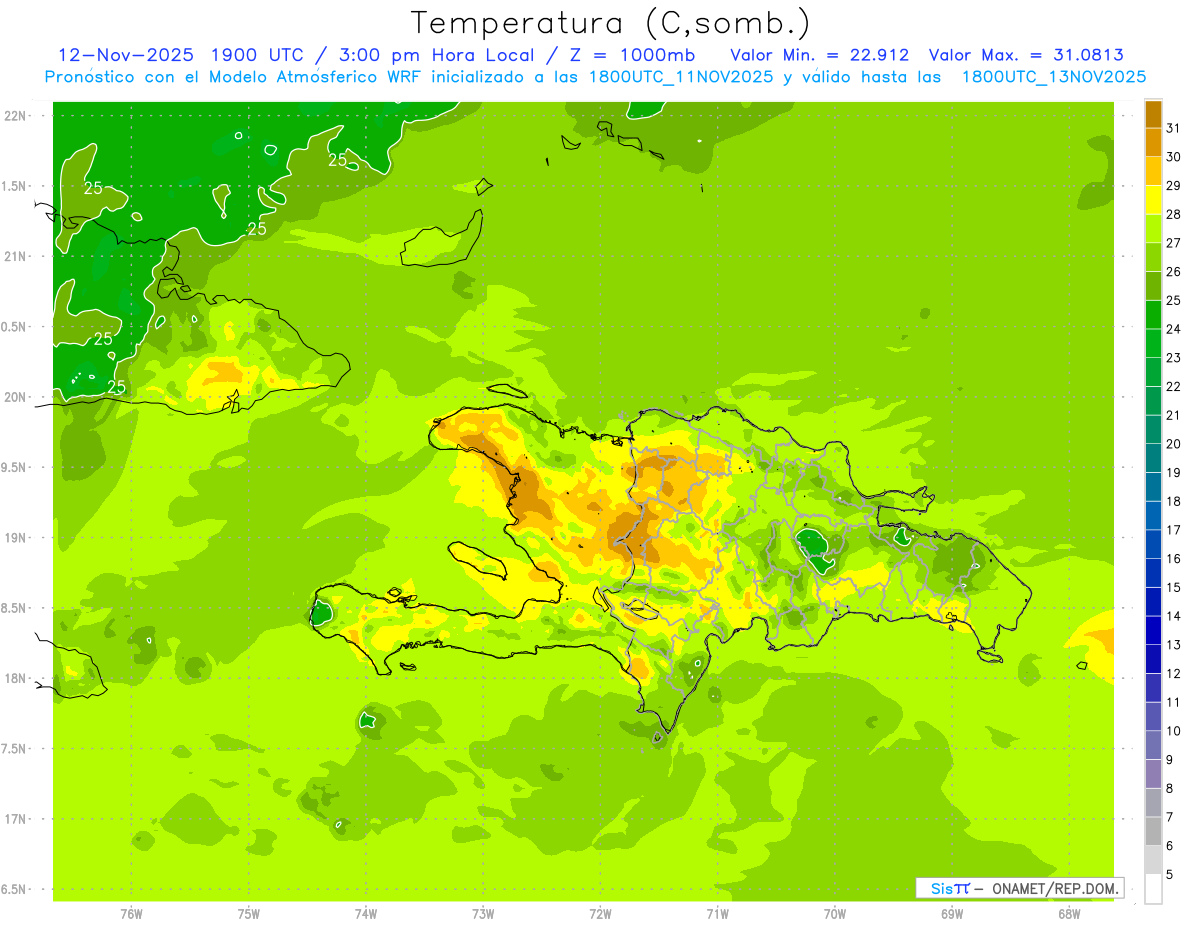
Task: Click the '70W' longitude axis label
Action: [835, 913]
